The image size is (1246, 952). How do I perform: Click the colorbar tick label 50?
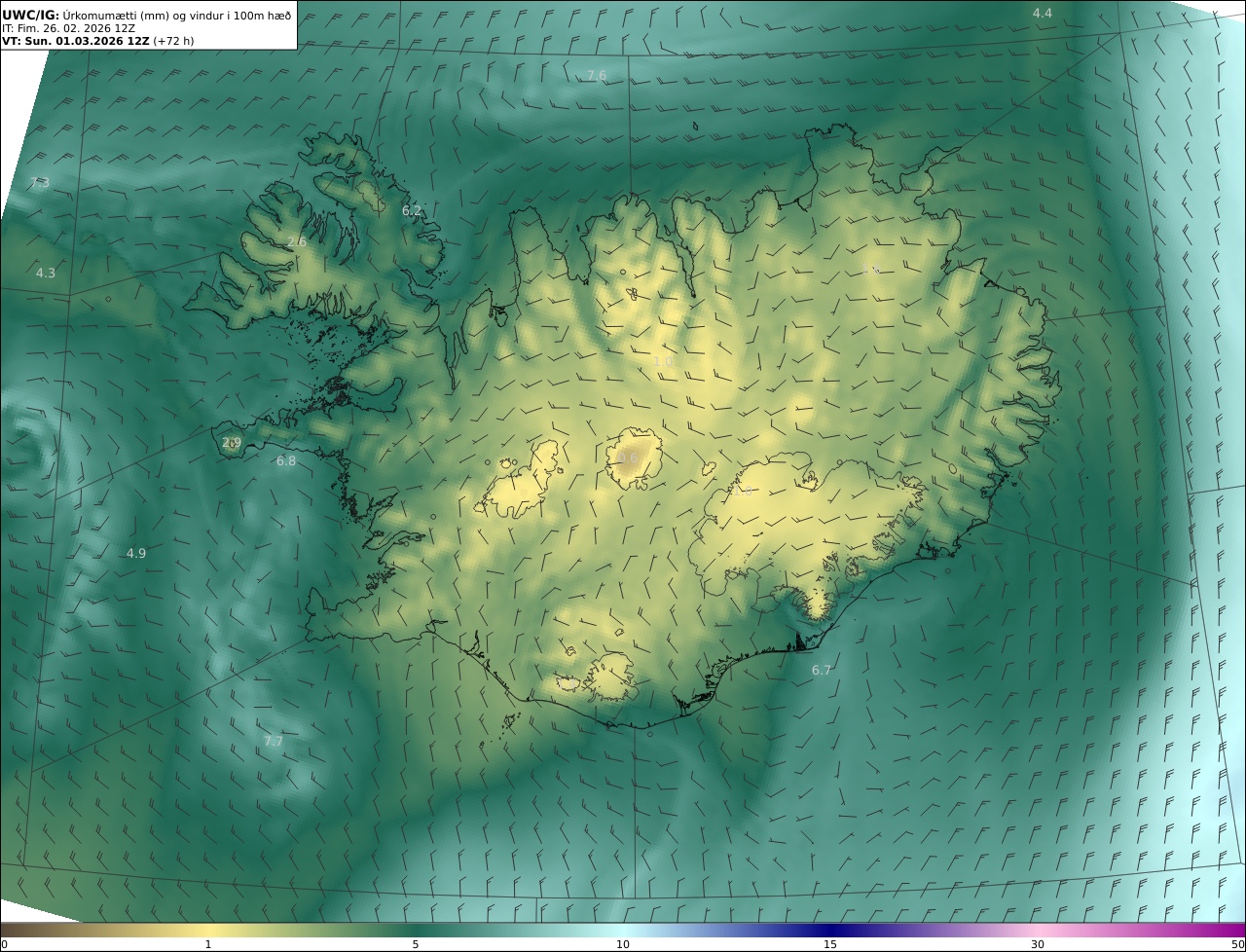click(1238, 944)
